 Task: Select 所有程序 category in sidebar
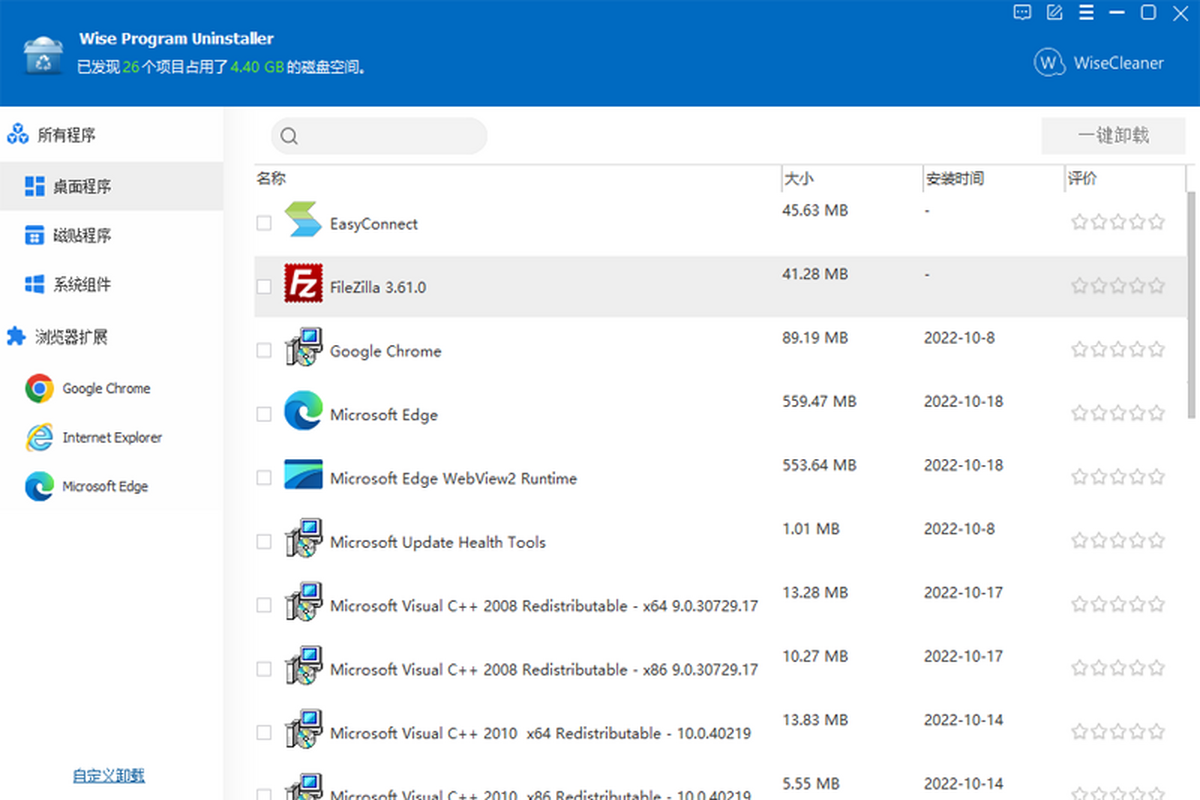[x=52, y=135]
